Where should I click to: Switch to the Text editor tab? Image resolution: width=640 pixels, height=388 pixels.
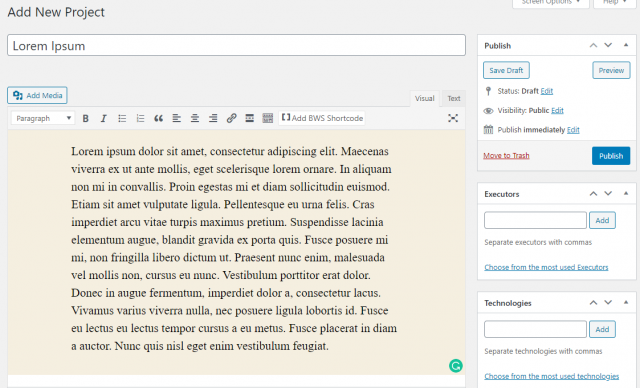pyautogui.click(x=453, y=98)
